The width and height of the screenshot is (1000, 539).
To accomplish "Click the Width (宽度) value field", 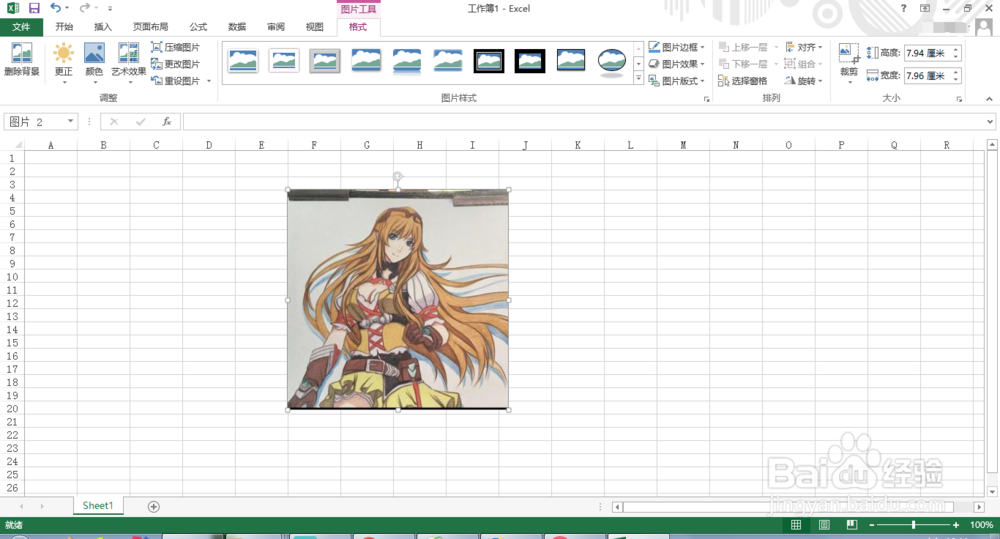I will point(927,76).
